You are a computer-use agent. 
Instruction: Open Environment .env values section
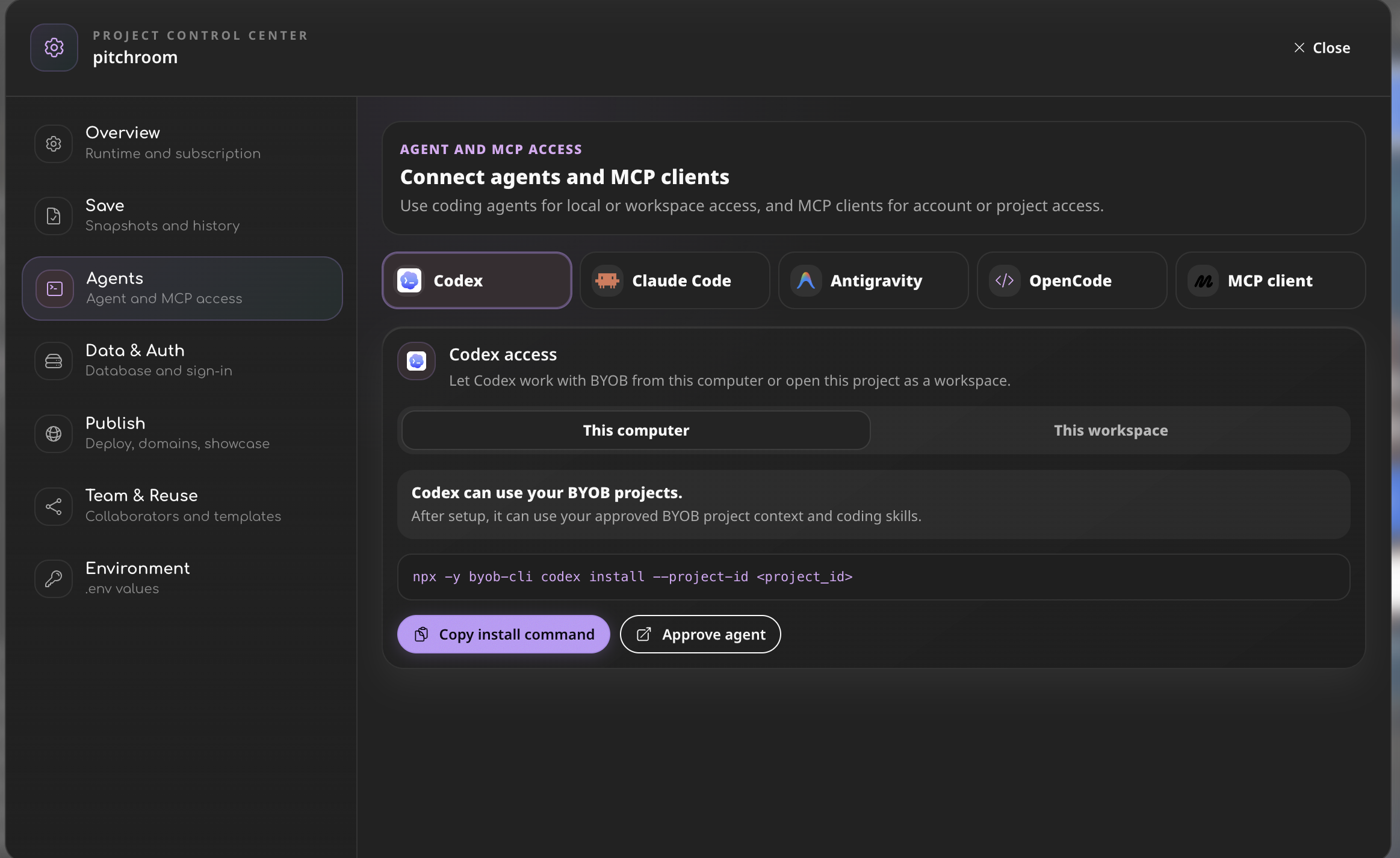click(182, 579)
